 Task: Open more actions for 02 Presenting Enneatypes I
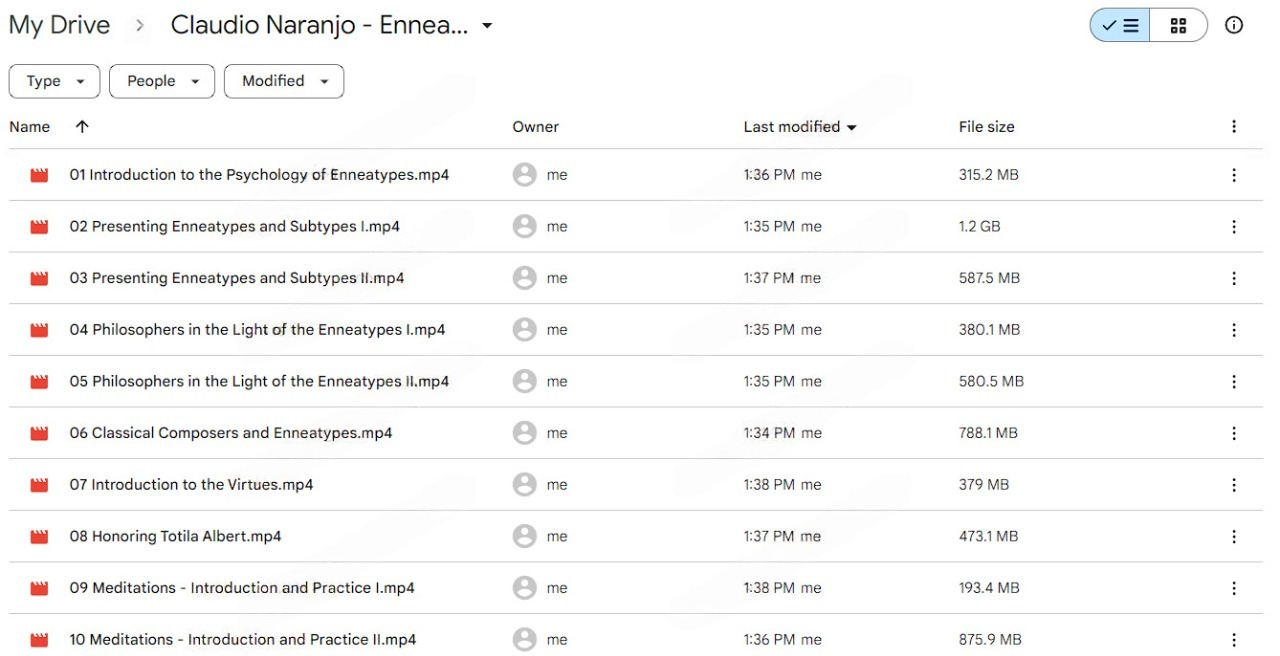point(1234,227)
